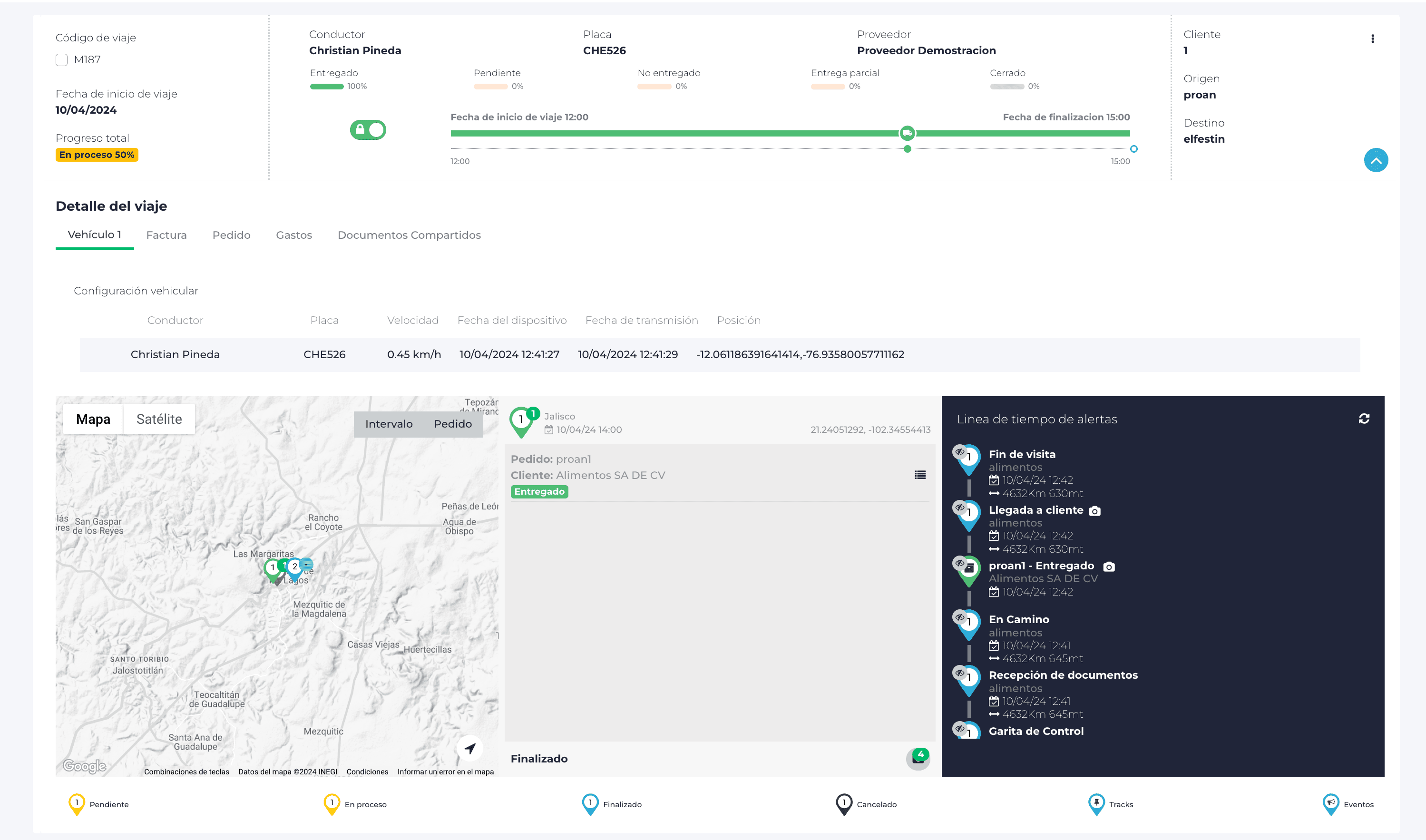Click the Pedido map filter button
The width and height of the screenshot is (1426, 840).
point(453,424)
